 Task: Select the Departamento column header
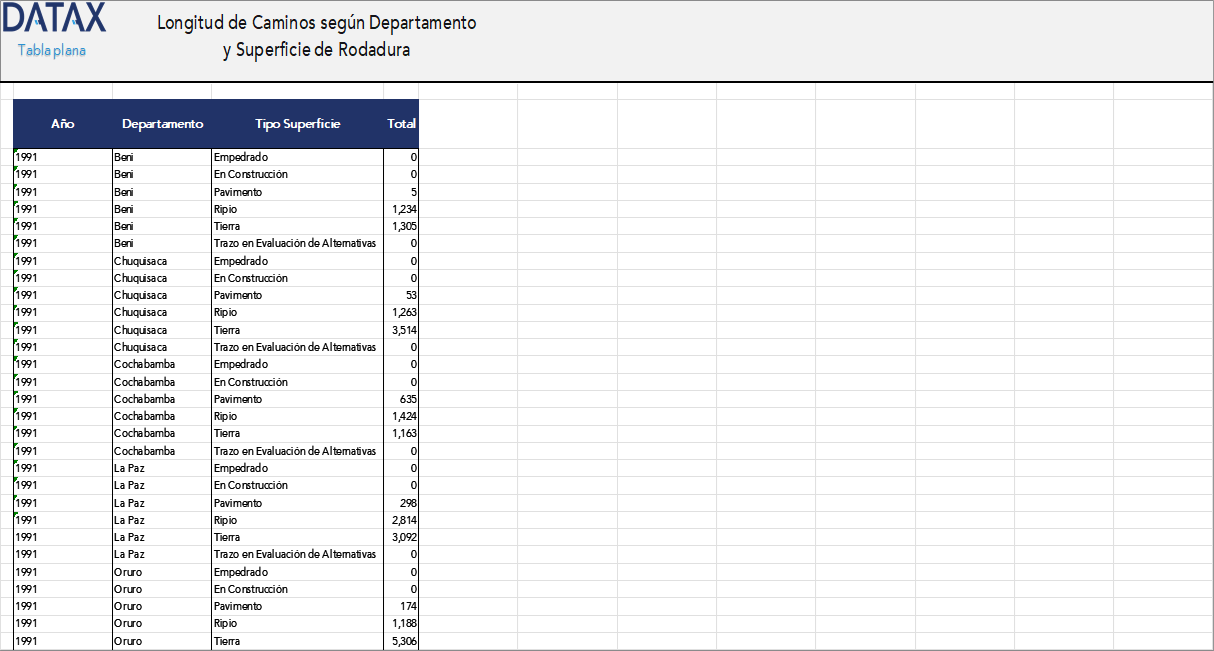162,124
